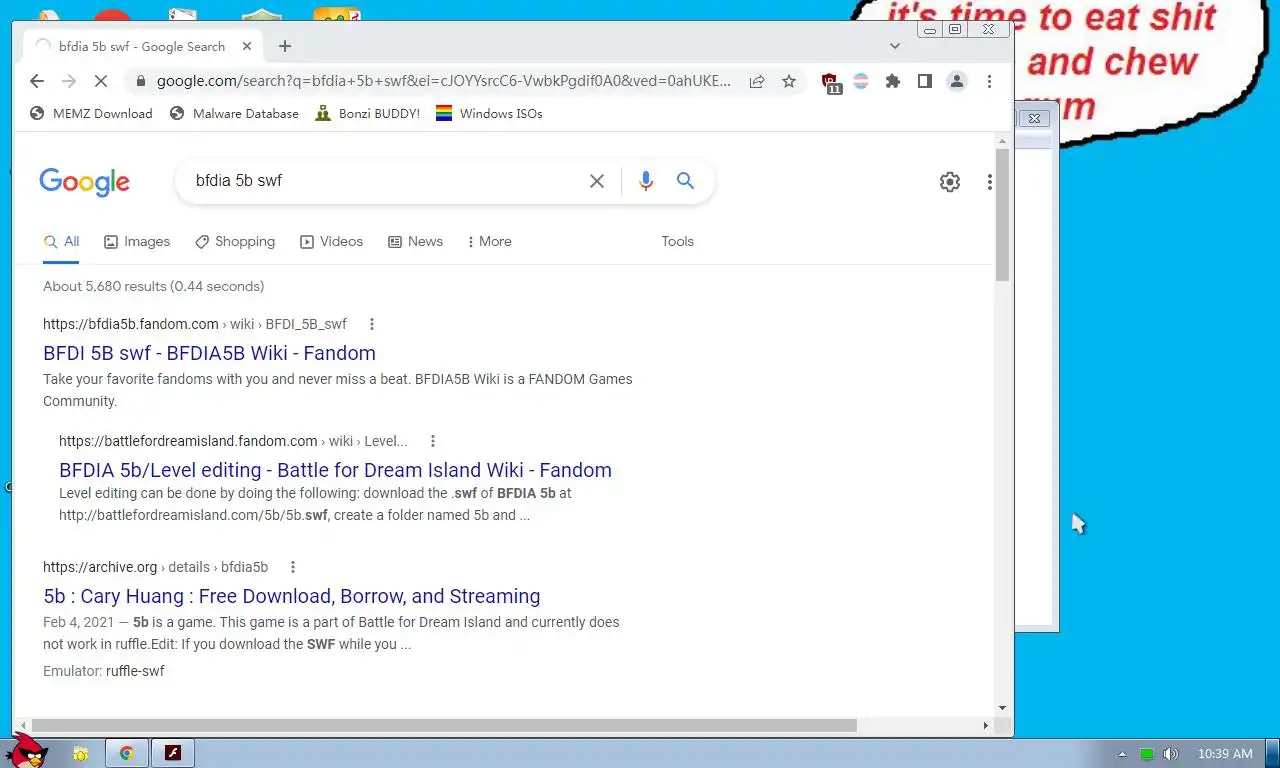The height and width of the screenshot is (768, 1280).
Task: Open the volume speaker tray icon
Action: (1170, 754)
